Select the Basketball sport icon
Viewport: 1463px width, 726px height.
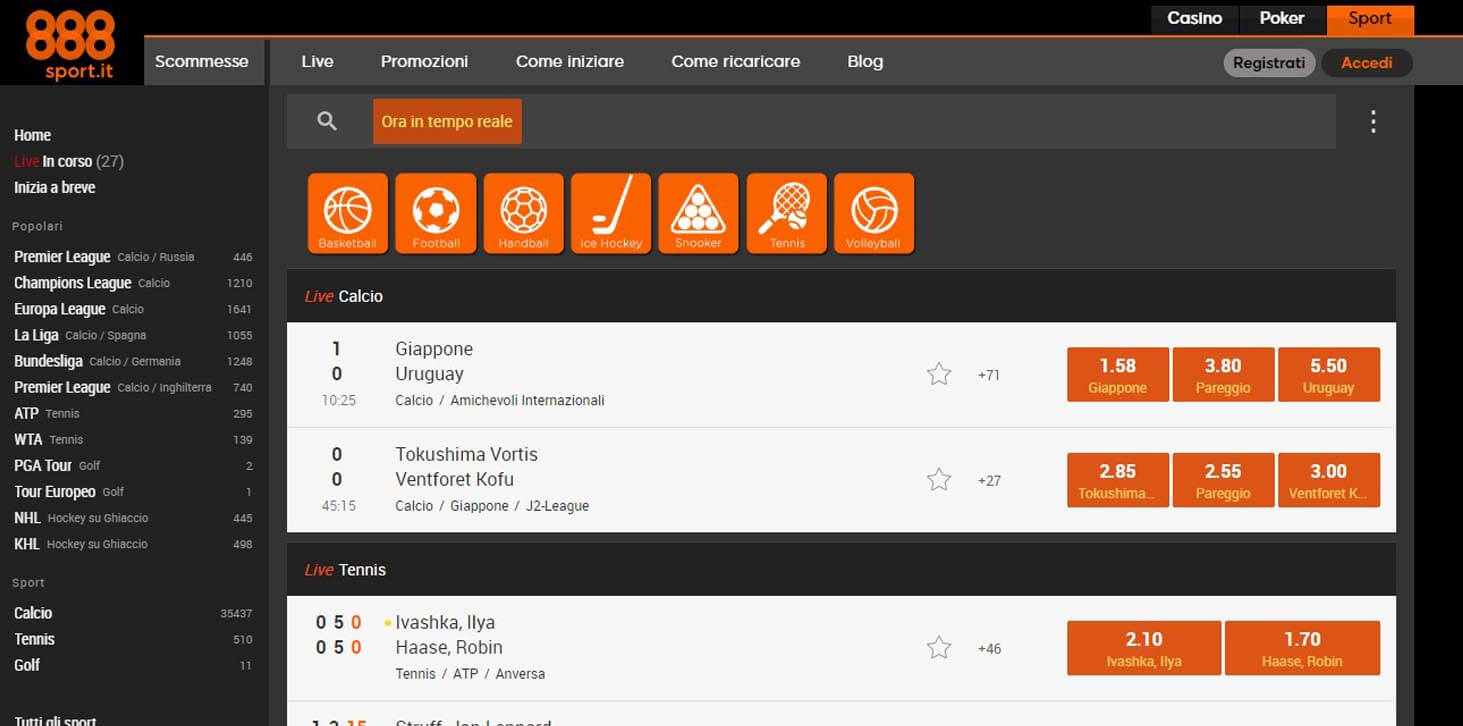click(x=347, y=214)
